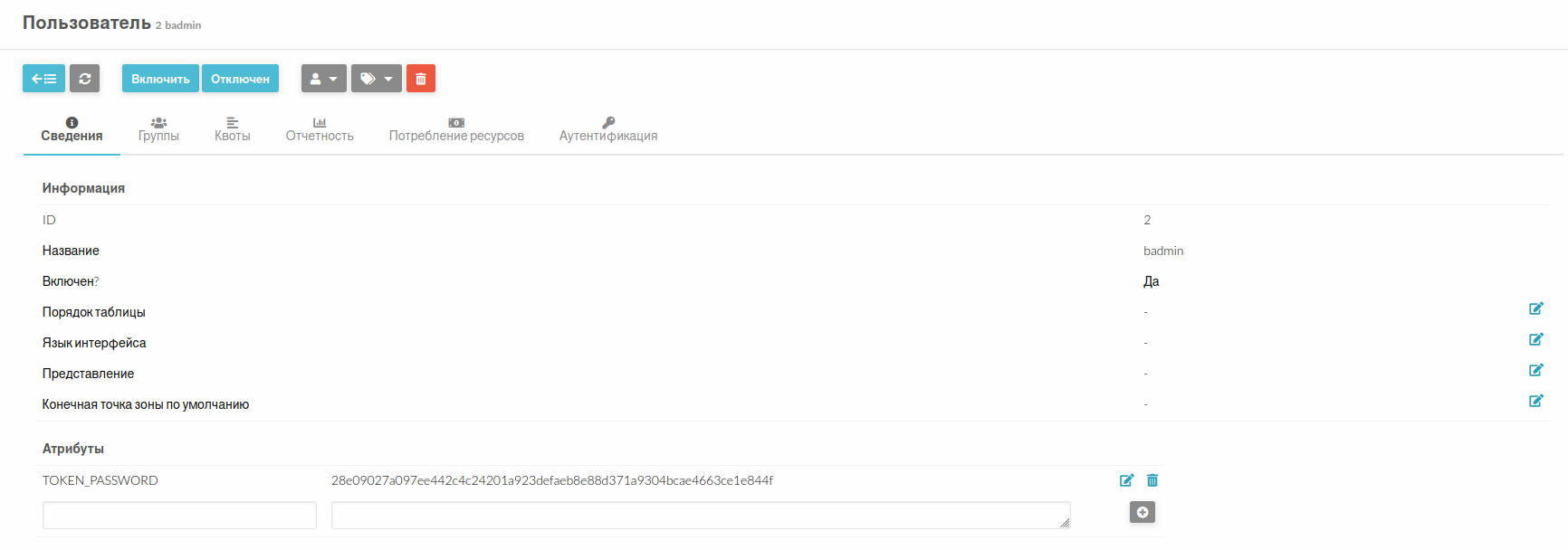The image size is (1568, 550).
Task: Open the Квоты tab
Action: [x=233, y=129]
